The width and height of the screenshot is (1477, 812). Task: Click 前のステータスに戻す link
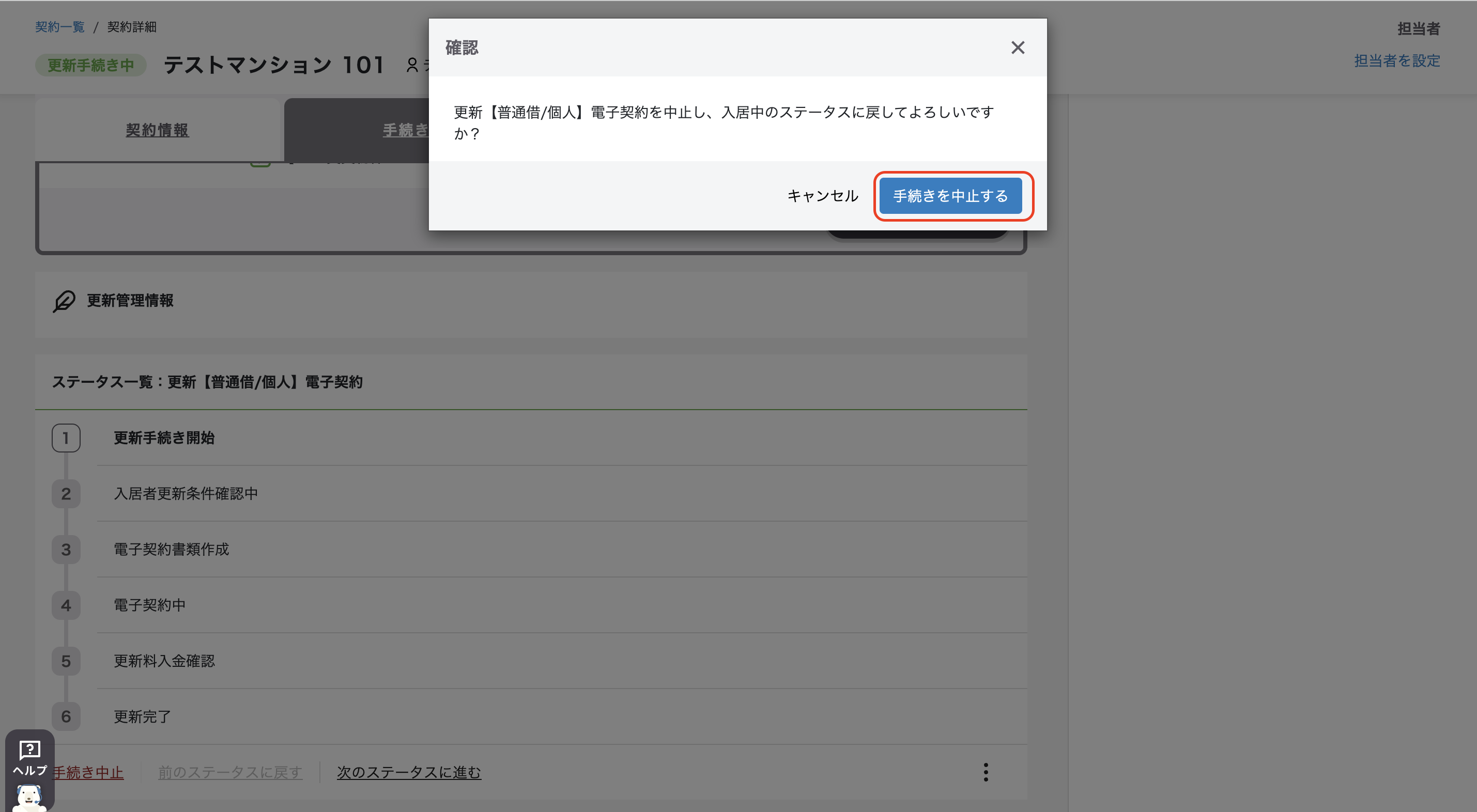point(230,772)
